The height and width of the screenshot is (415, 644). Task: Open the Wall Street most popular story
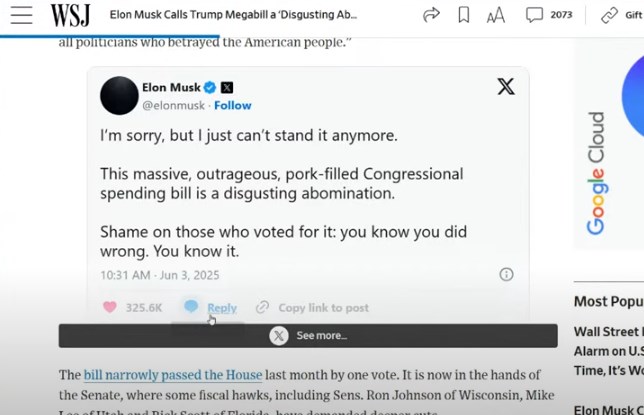click(609, 351)
